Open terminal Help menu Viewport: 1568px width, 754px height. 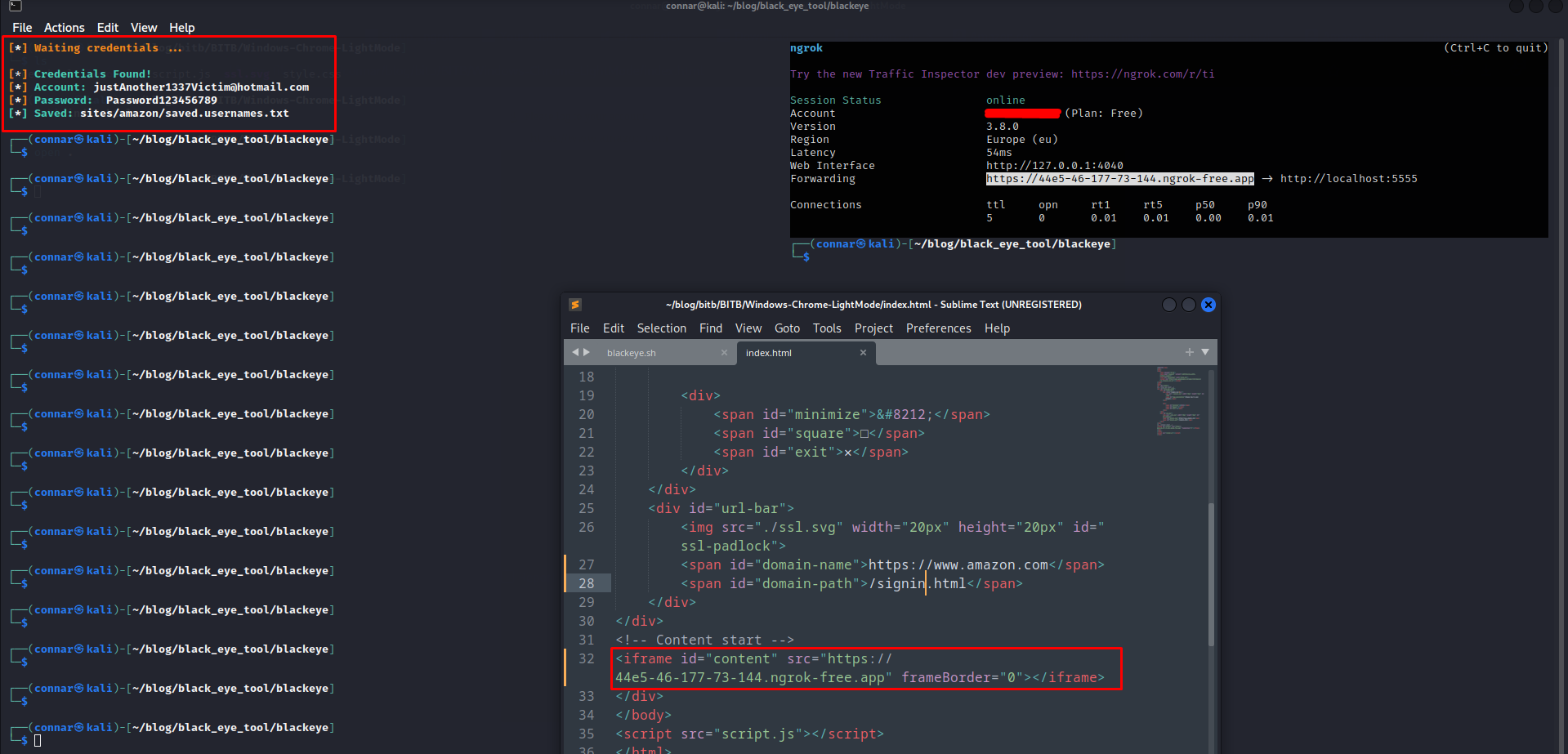tap(182, 28)
